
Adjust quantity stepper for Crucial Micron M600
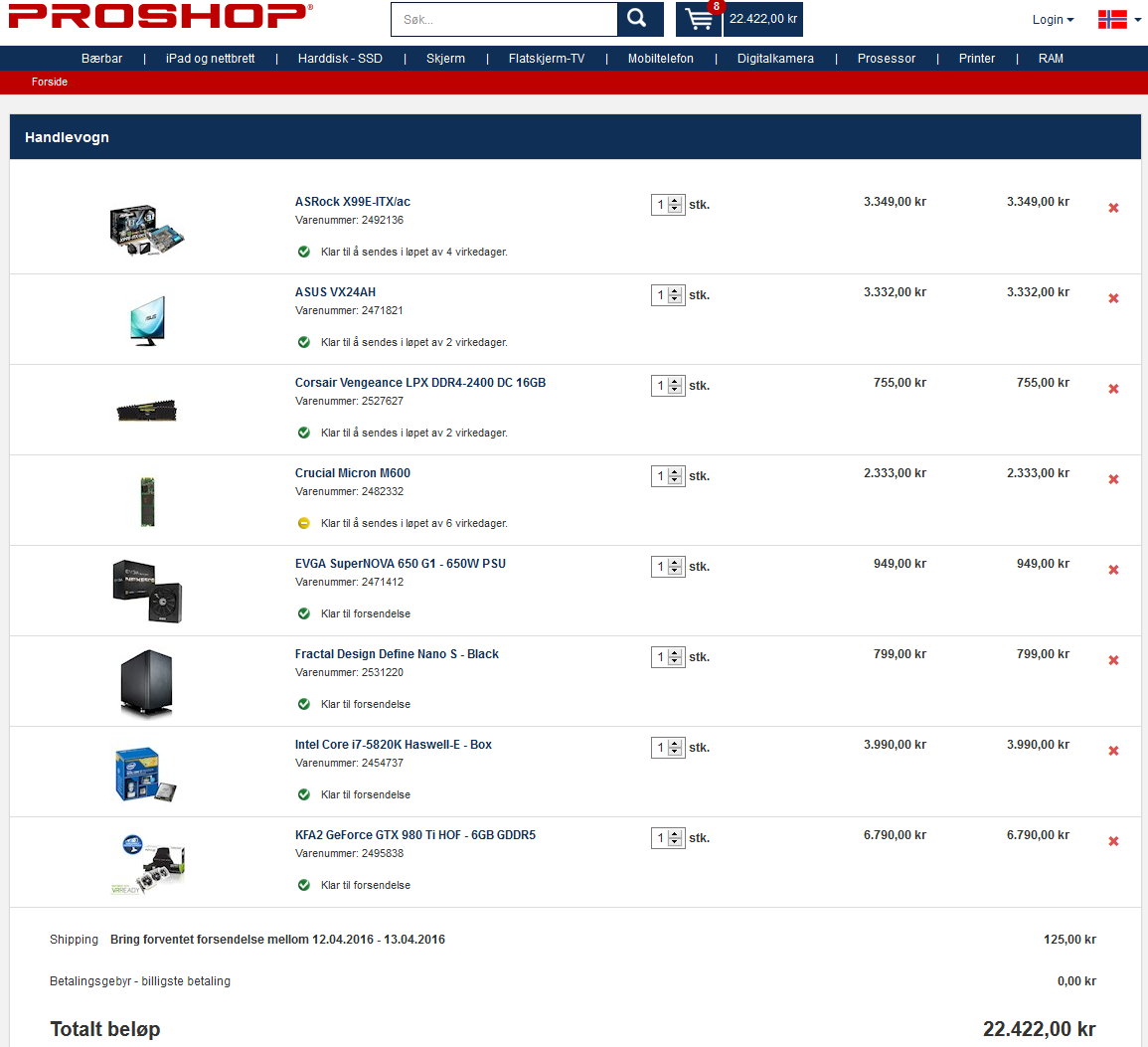(x=675, y=476)
